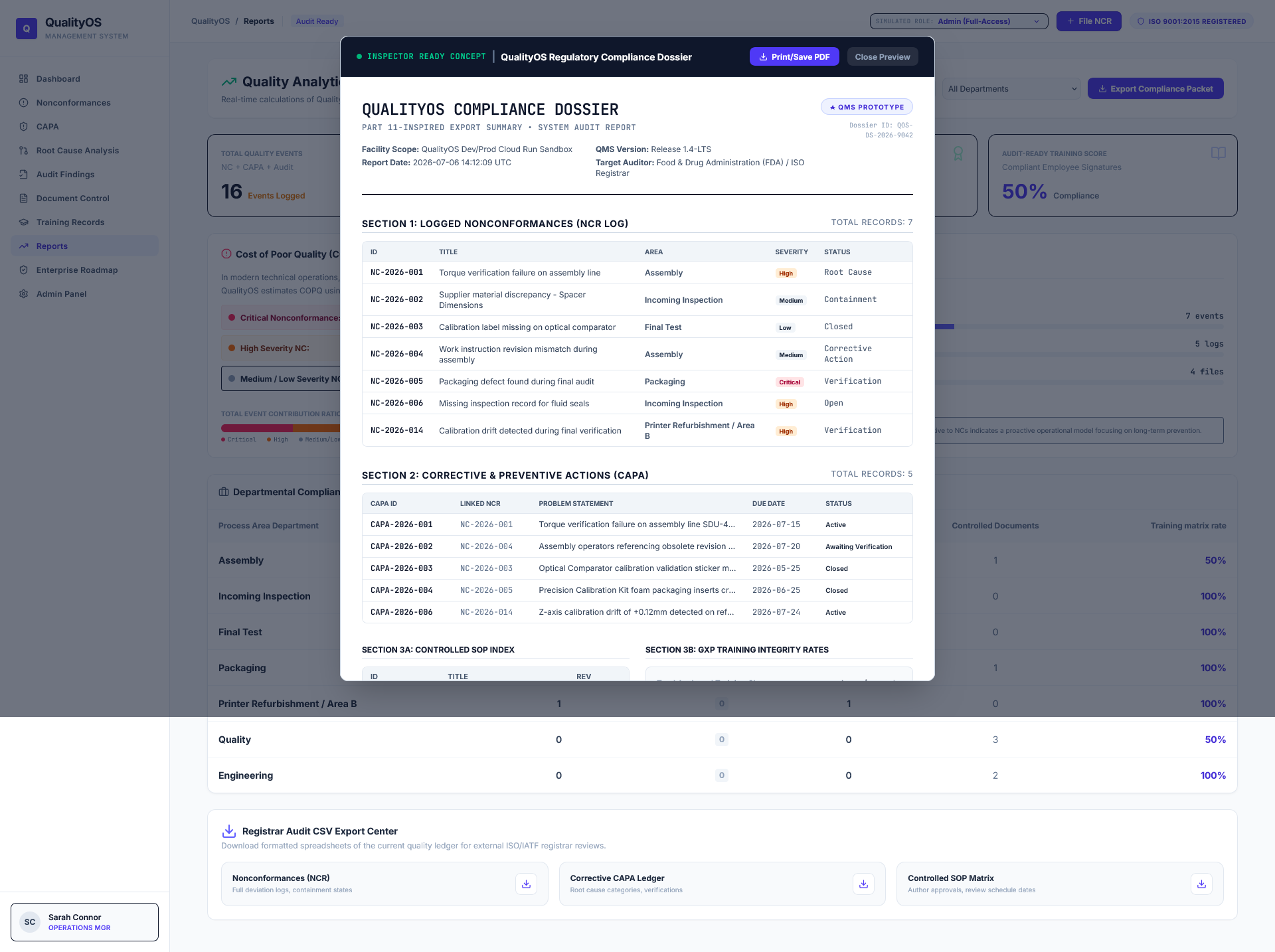Viewport: 1275px width, 952px height.
Task: Click Cost of Poor Quality alert icon
Action: coord(226,254)
